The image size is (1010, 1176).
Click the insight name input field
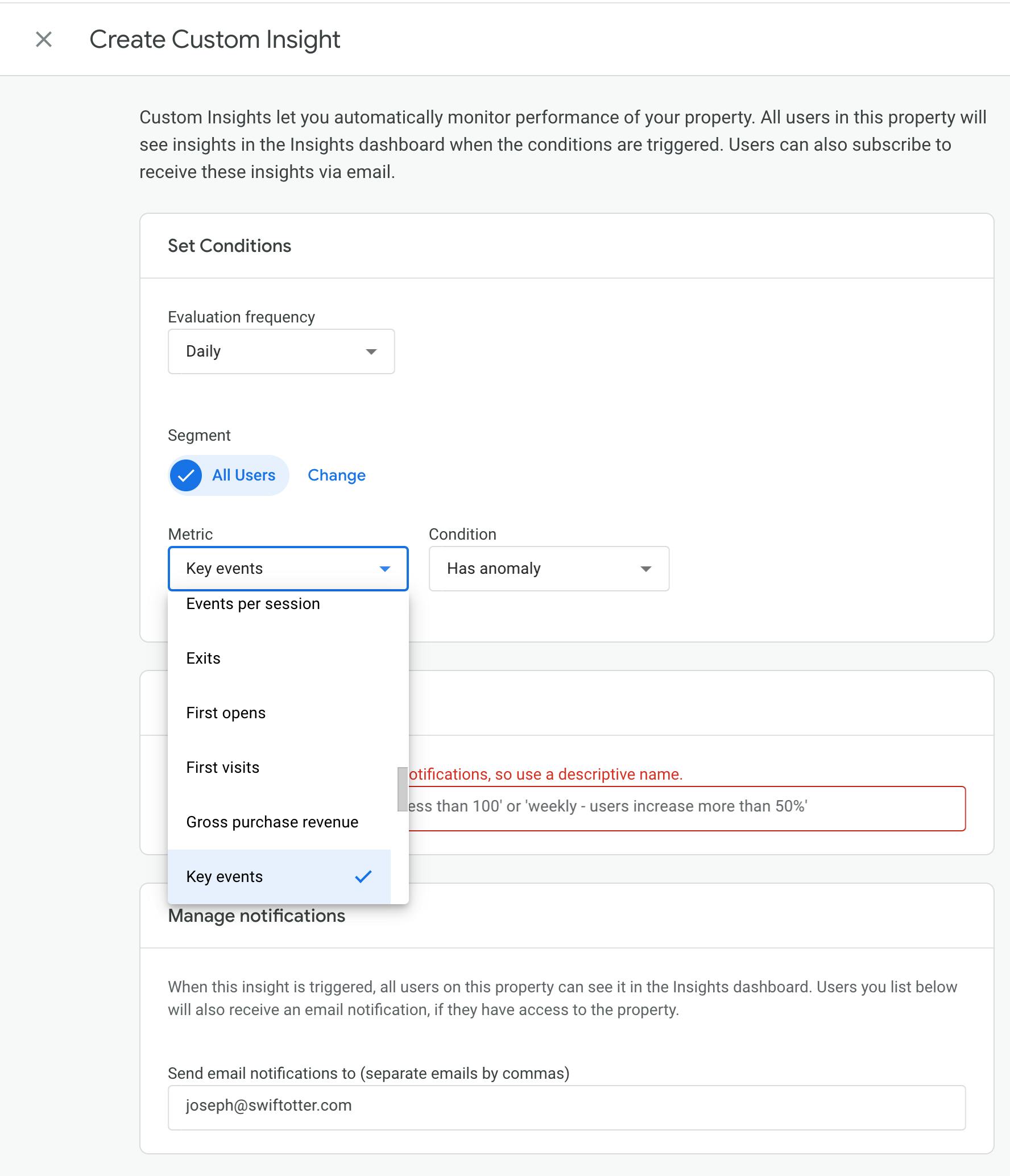[x=687, y=809]
